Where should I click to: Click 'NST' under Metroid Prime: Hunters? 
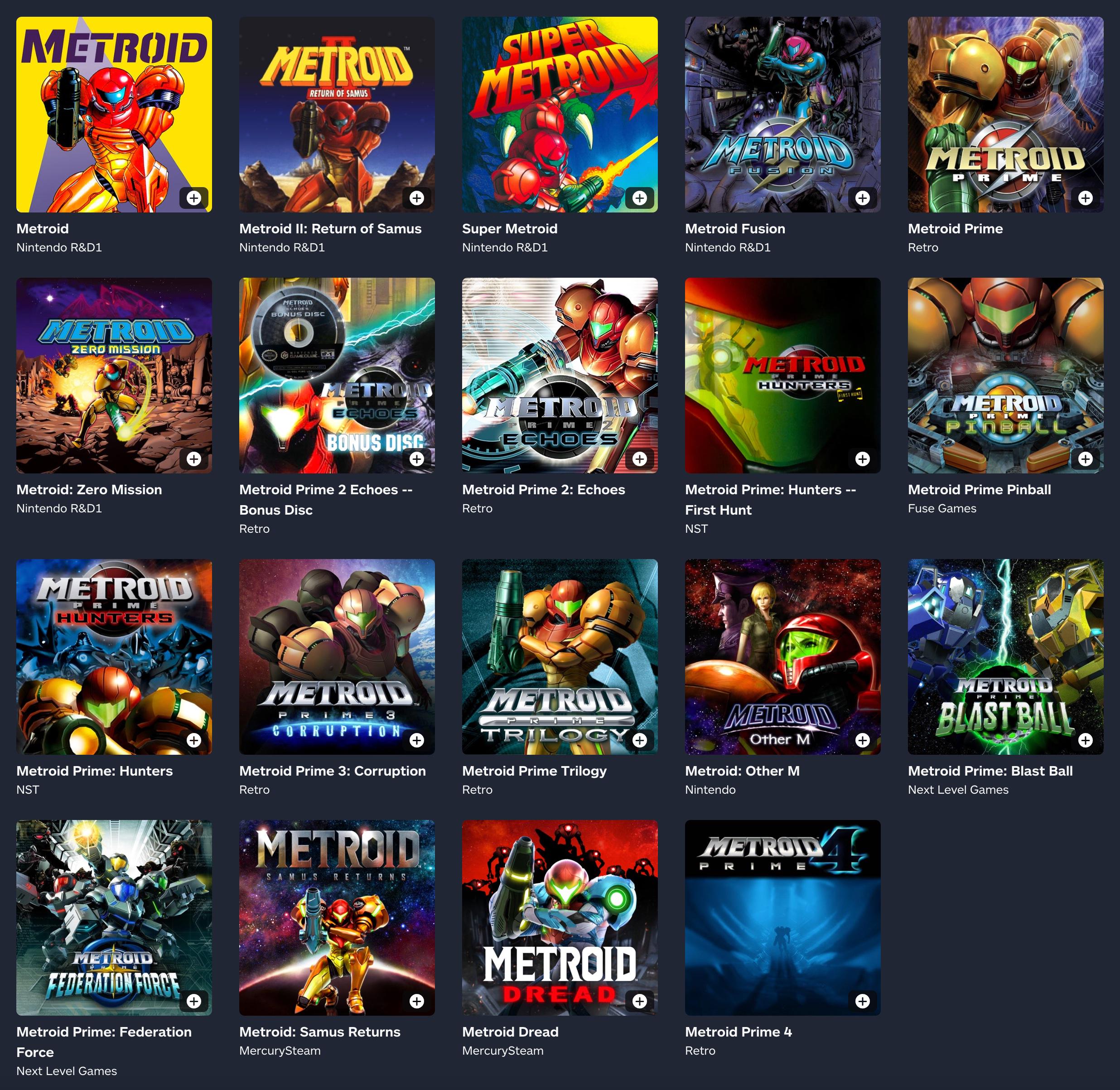point(28,790)
